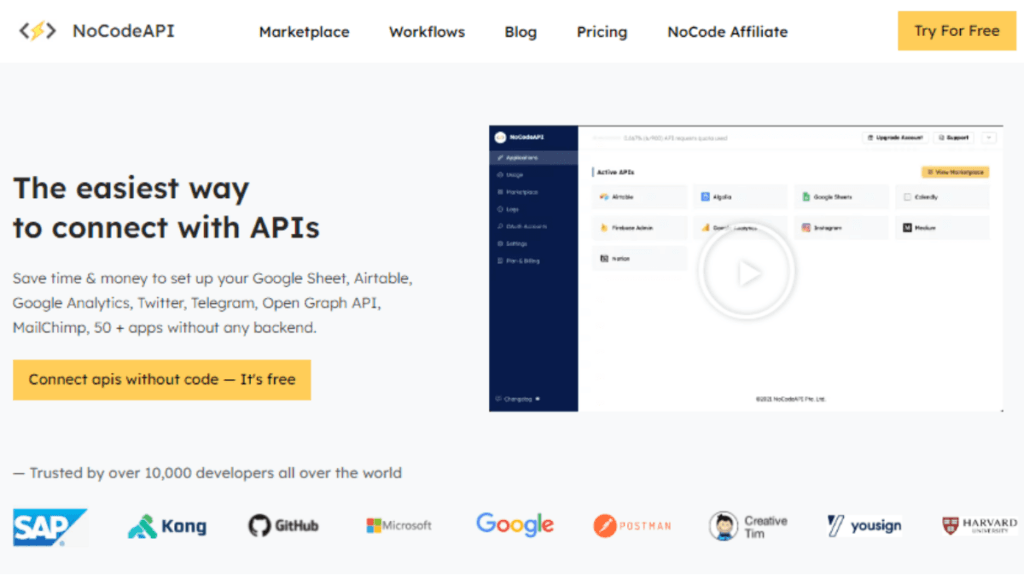Select the Notion API tile icon

603,258
